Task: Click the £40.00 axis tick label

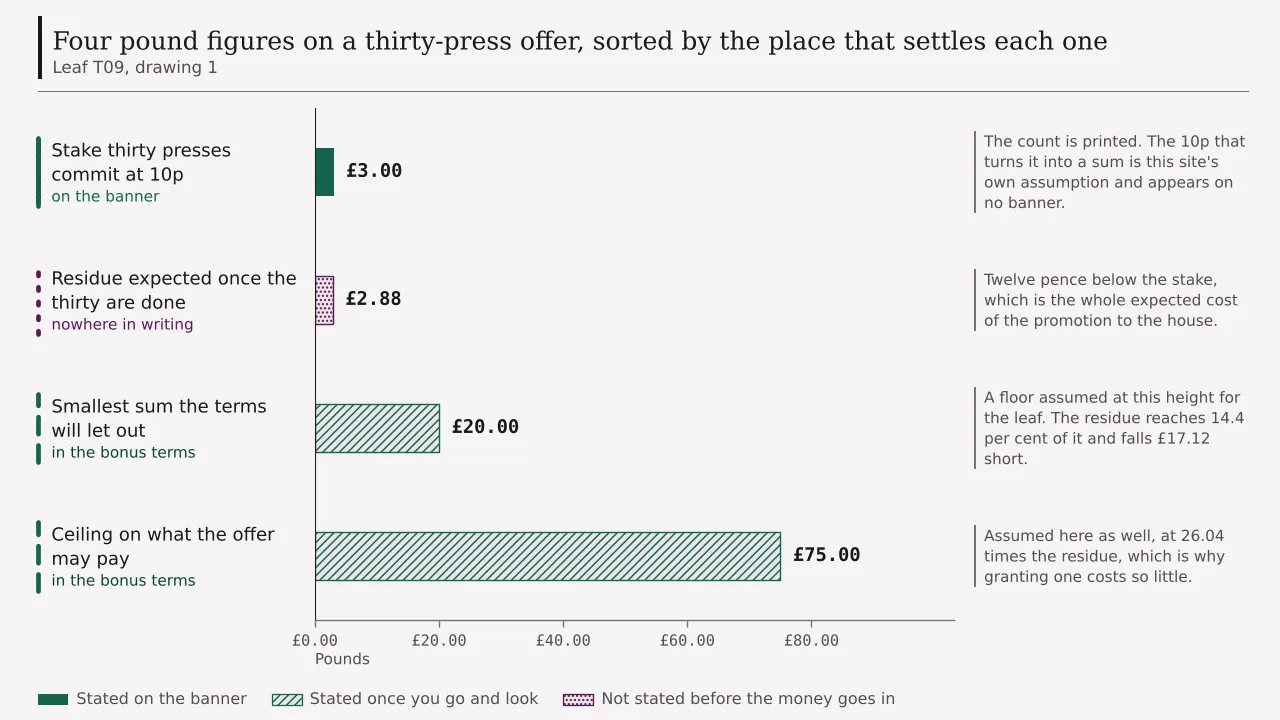Action: (563, 640)
